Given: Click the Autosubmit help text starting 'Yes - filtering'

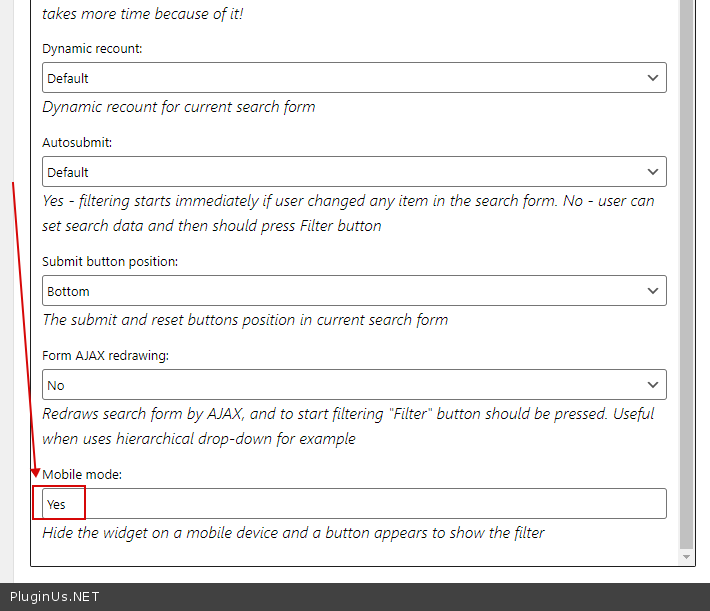Looking at the screenshot, I should pos(348,213).
